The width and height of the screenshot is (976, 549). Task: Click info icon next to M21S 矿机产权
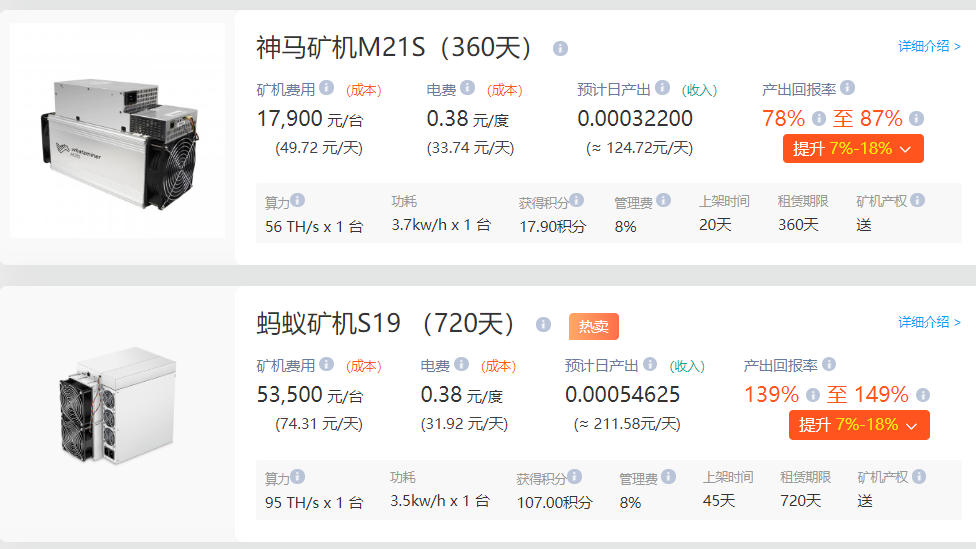(x=917, y=200)
